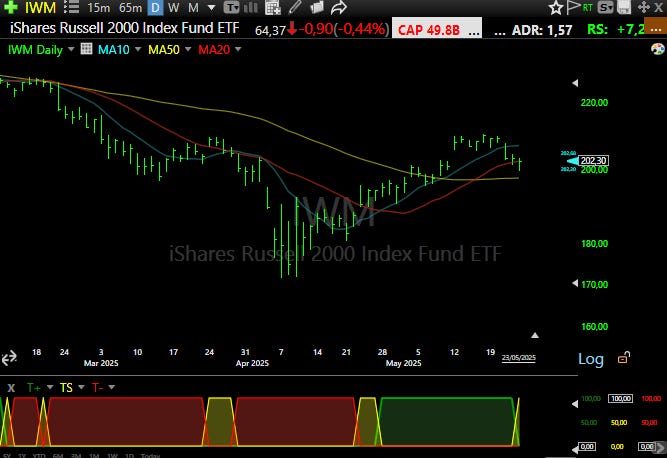Open the watchlist list icon beside IWM

[71, 7]
